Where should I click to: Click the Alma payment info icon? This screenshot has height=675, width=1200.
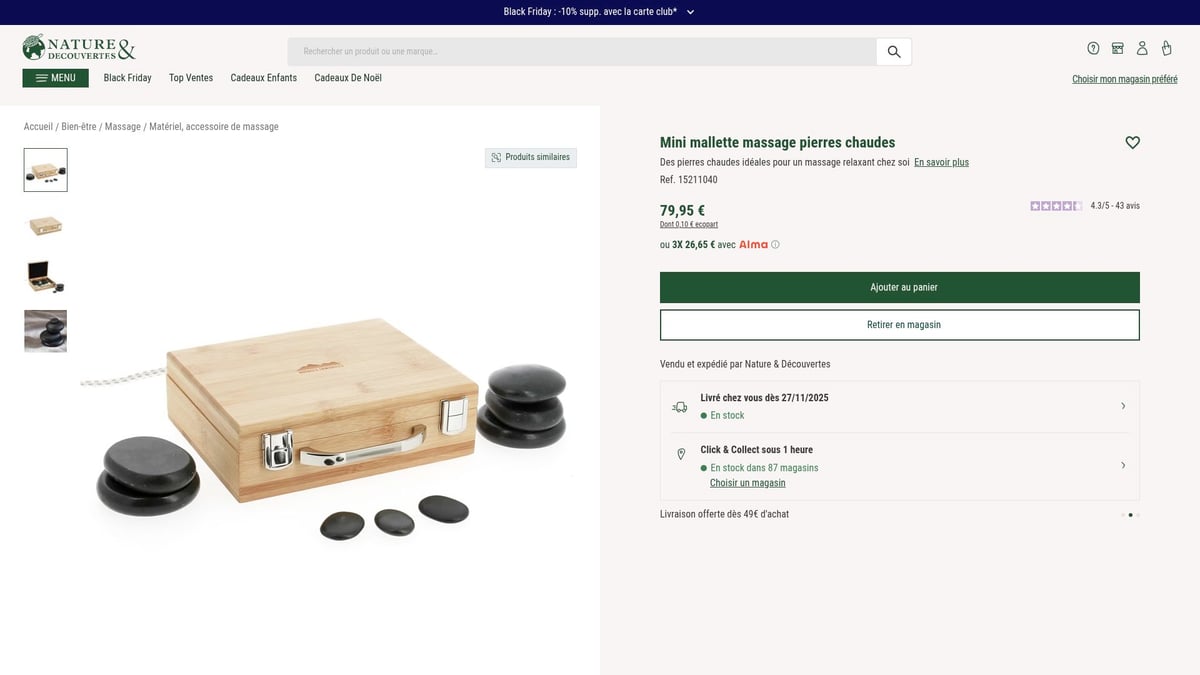tap(775, 244)
